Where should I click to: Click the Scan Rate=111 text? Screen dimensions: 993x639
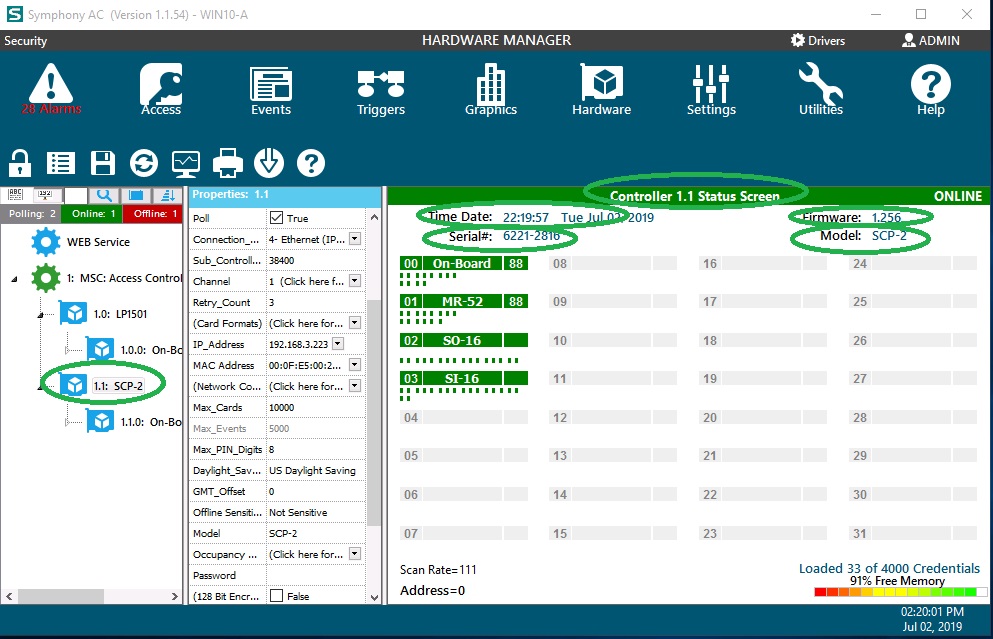click(x=438, y=569)
